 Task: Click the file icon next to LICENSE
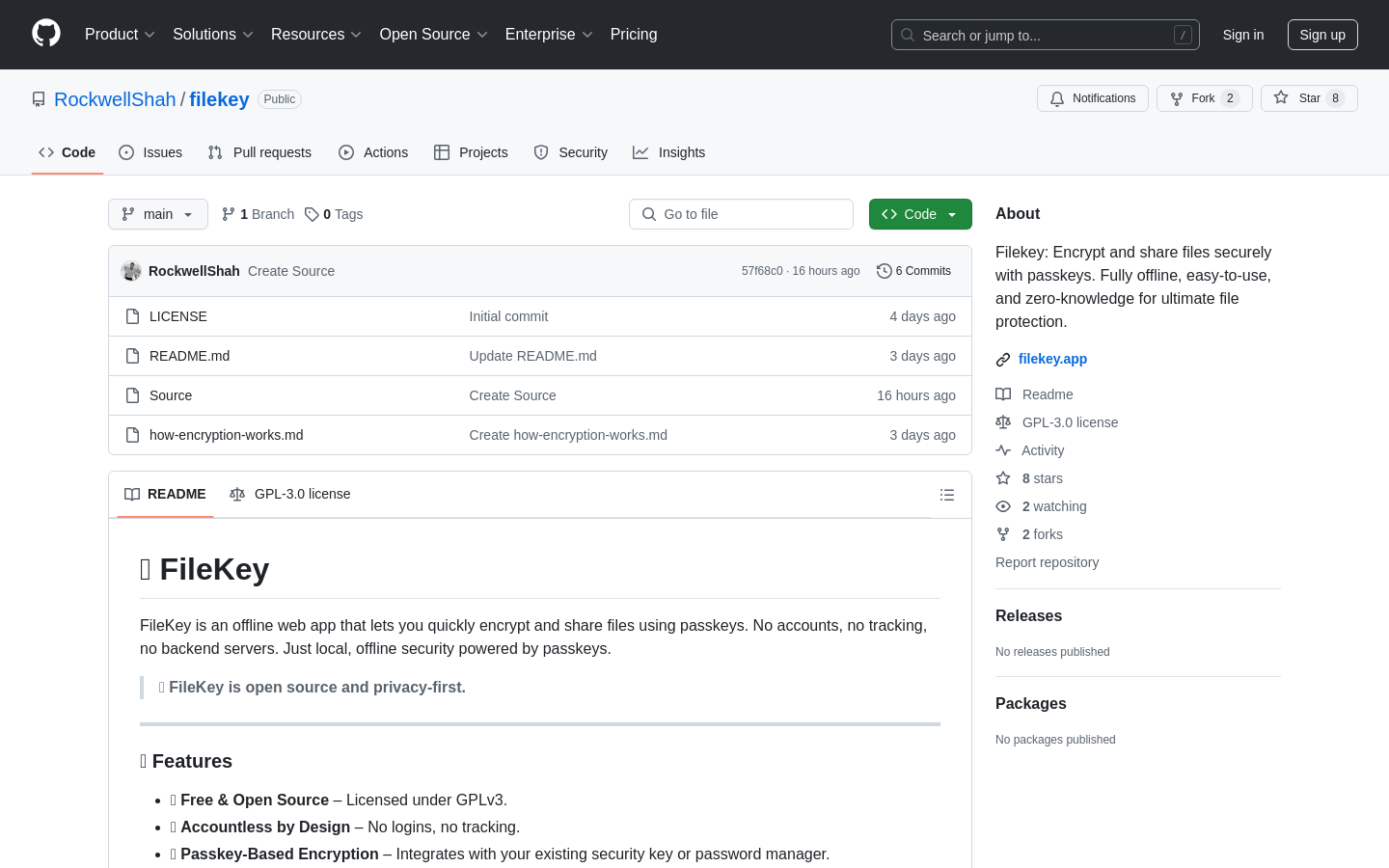point(132,316)
